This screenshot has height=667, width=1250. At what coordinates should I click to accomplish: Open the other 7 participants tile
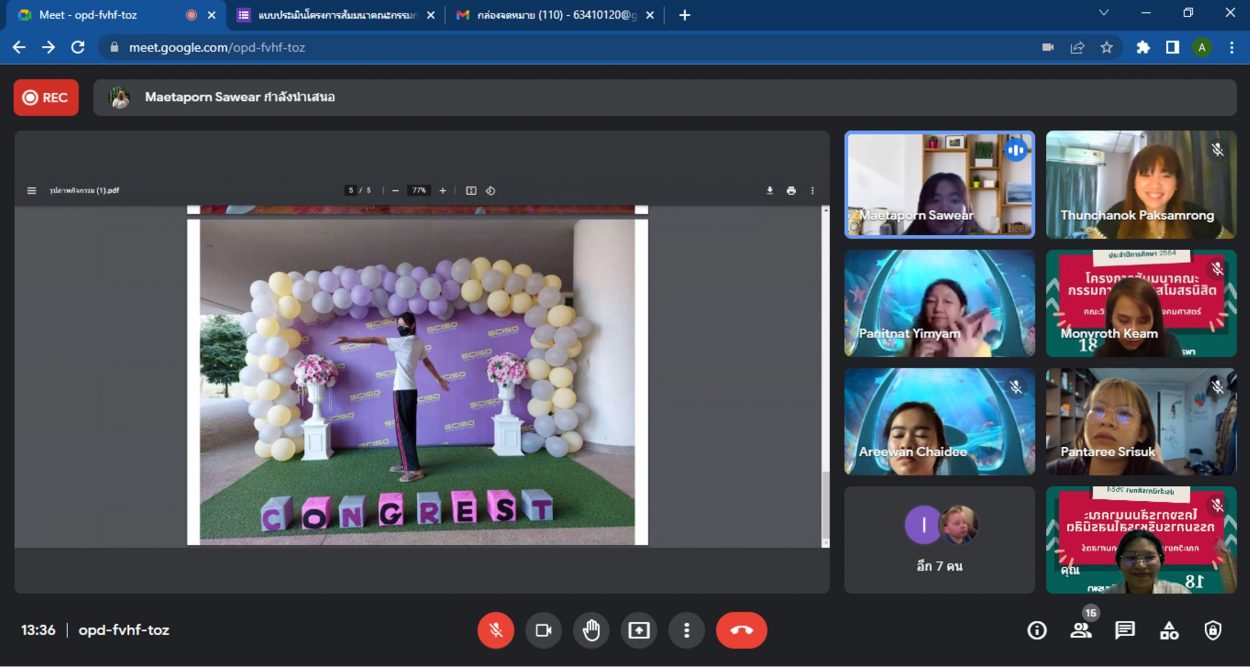pyautogui.click(x=939, y=540)
